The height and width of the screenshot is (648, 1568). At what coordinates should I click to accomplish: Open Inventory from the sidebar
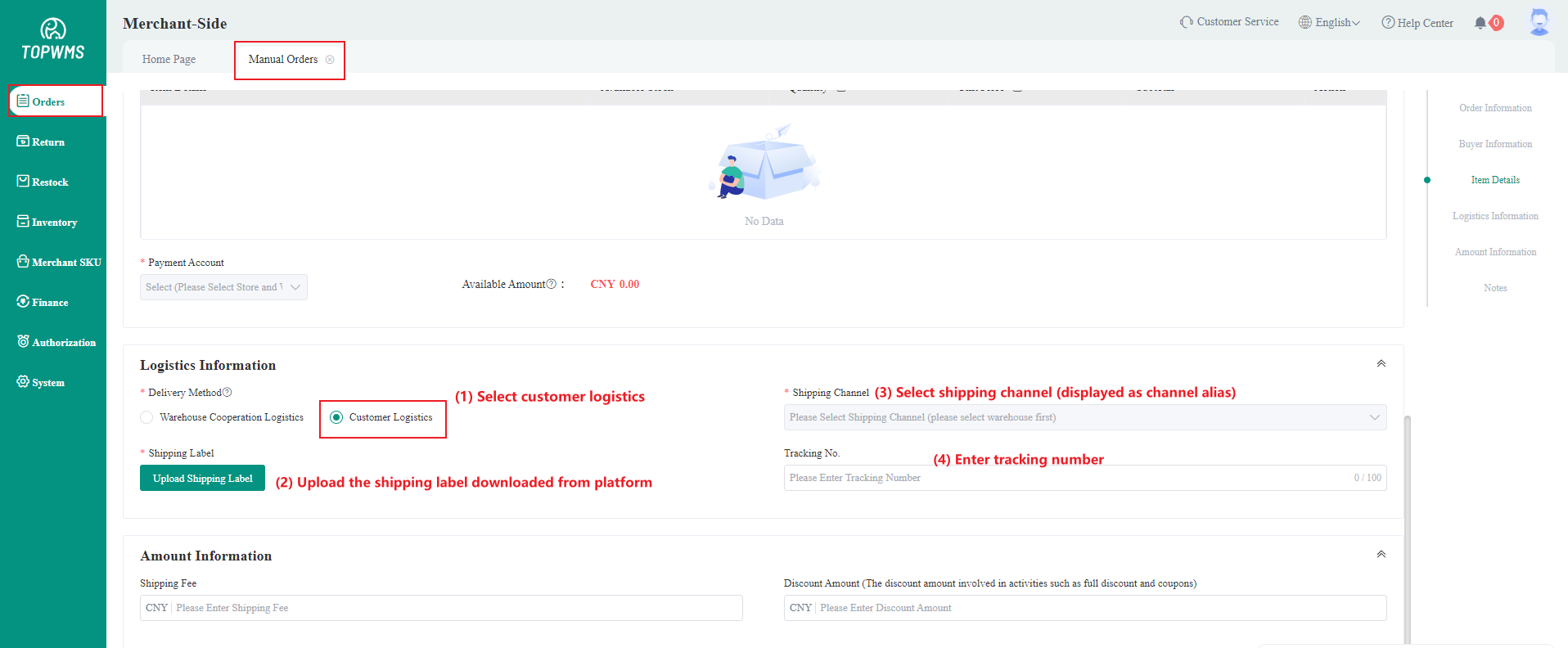tap(54, 223)
